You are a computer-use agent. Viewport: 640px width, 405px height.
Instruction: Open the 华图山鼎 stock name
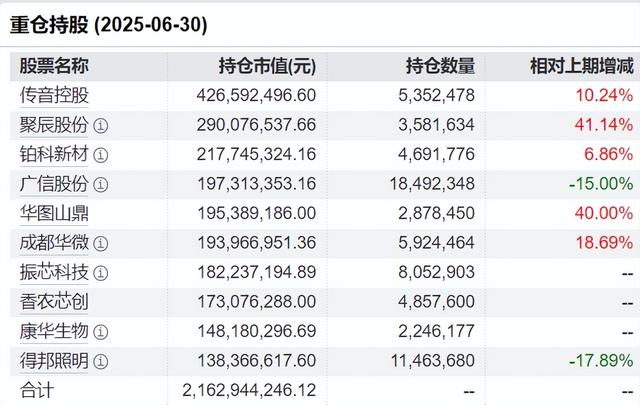[x=54, y=213]
